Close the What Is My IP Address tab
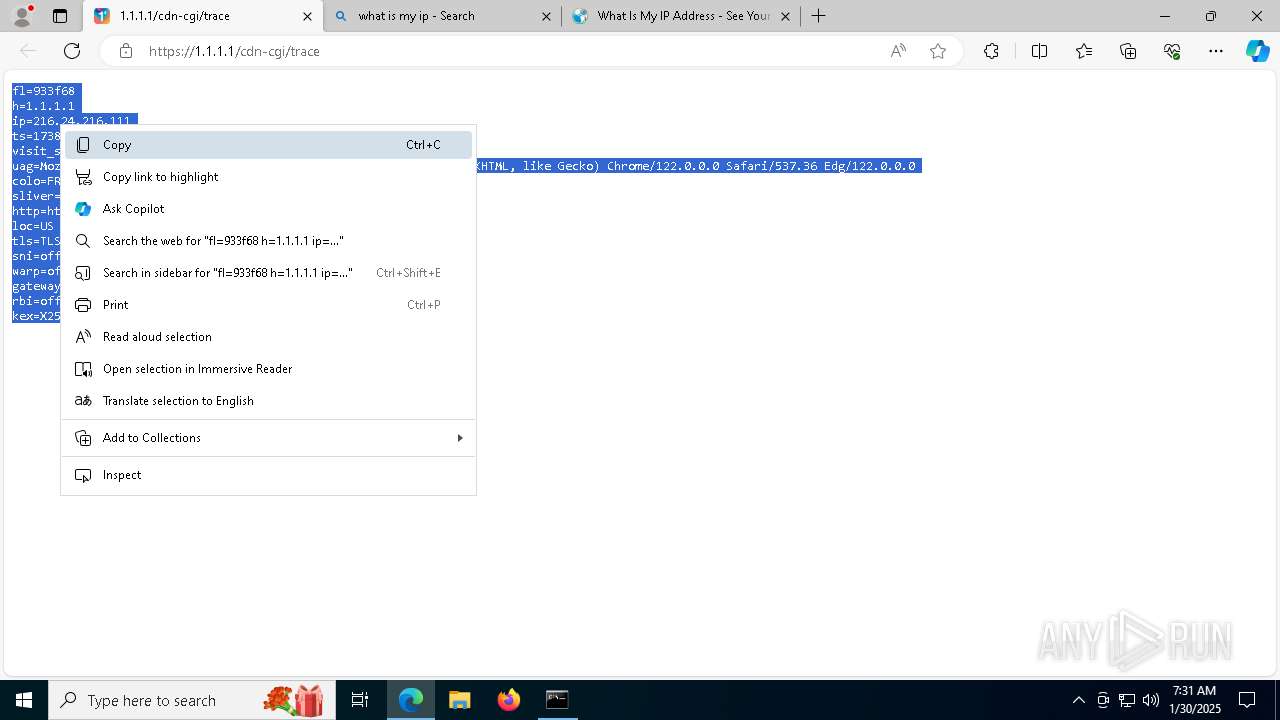This screenshot has height=720, width=1280. (785, 16)
